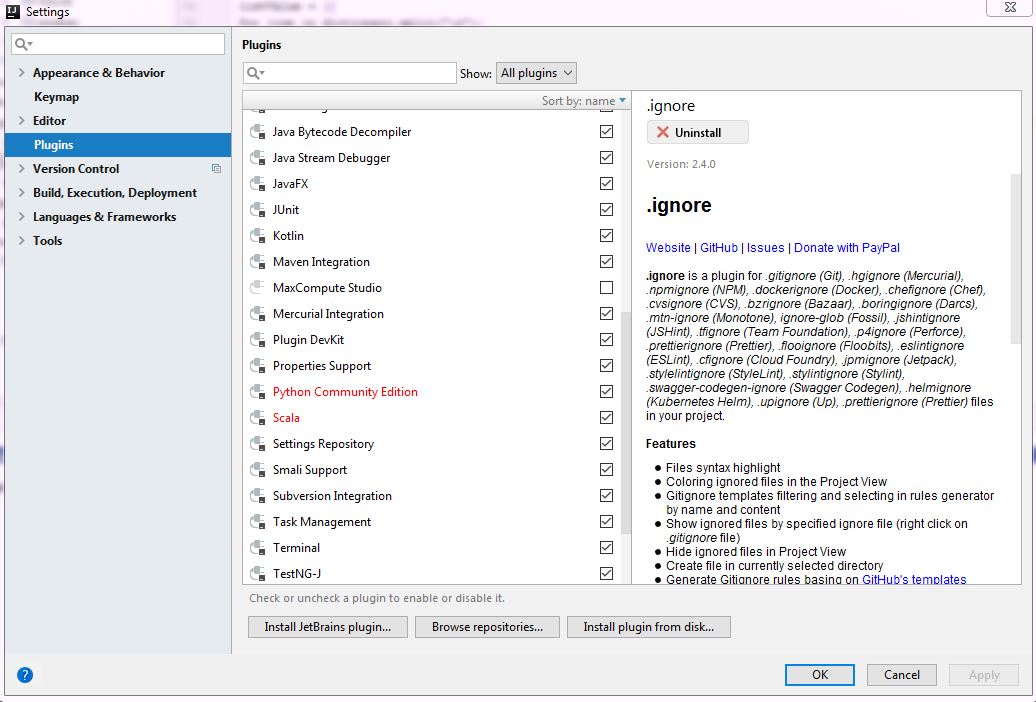The image size is (1036, 702).
Task: Open the Issues link for .ignore
Action: click(x=765, y=248)
